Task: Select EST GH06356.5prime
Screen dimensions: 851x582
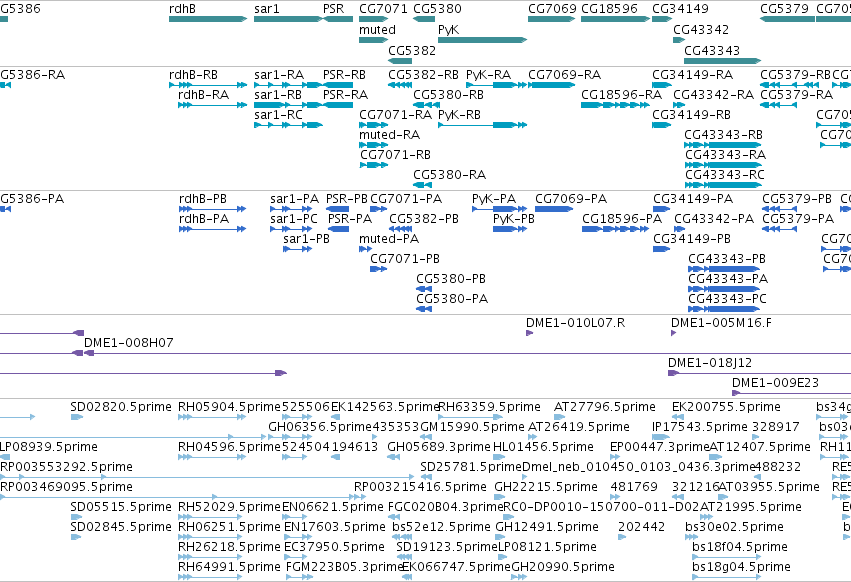Action: tap(320, 427)
